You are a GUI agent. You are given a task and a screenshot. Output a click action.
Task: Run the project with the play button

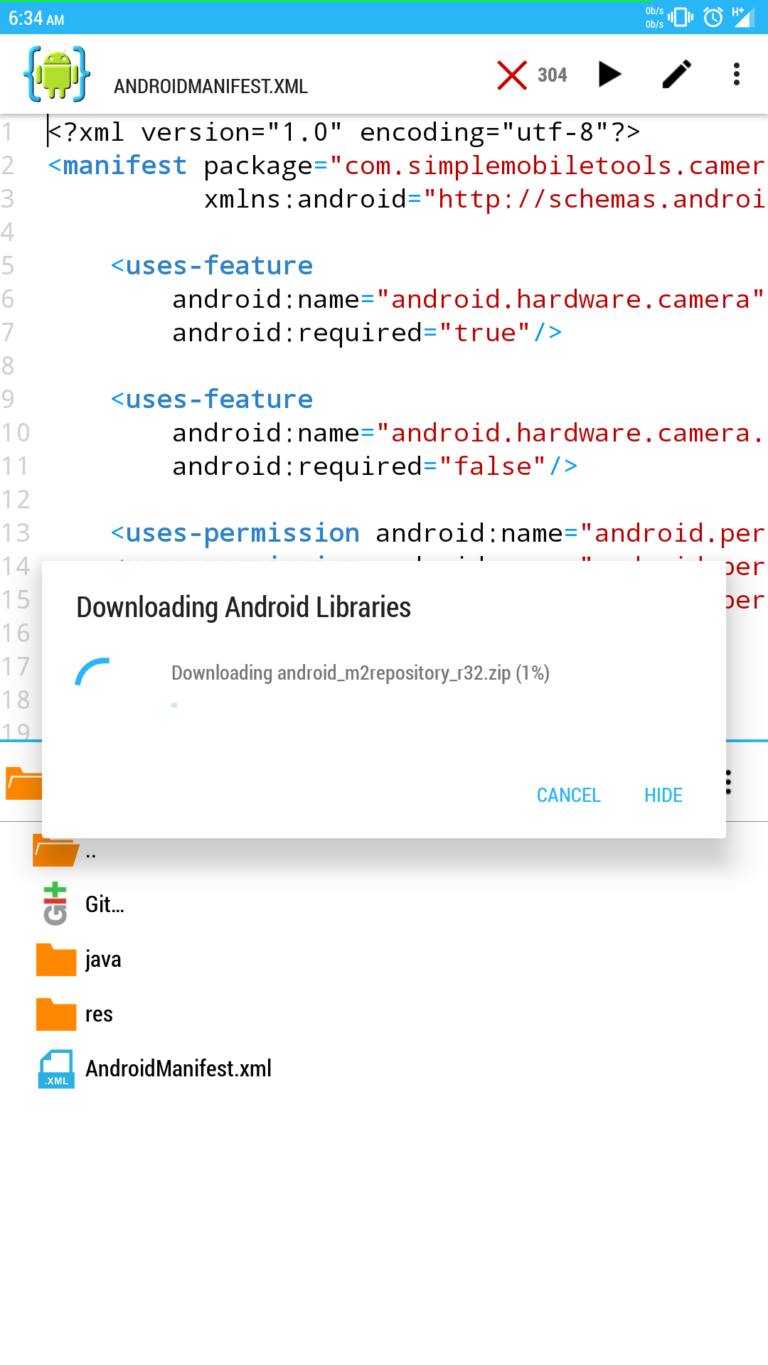(x=609, y=74)
